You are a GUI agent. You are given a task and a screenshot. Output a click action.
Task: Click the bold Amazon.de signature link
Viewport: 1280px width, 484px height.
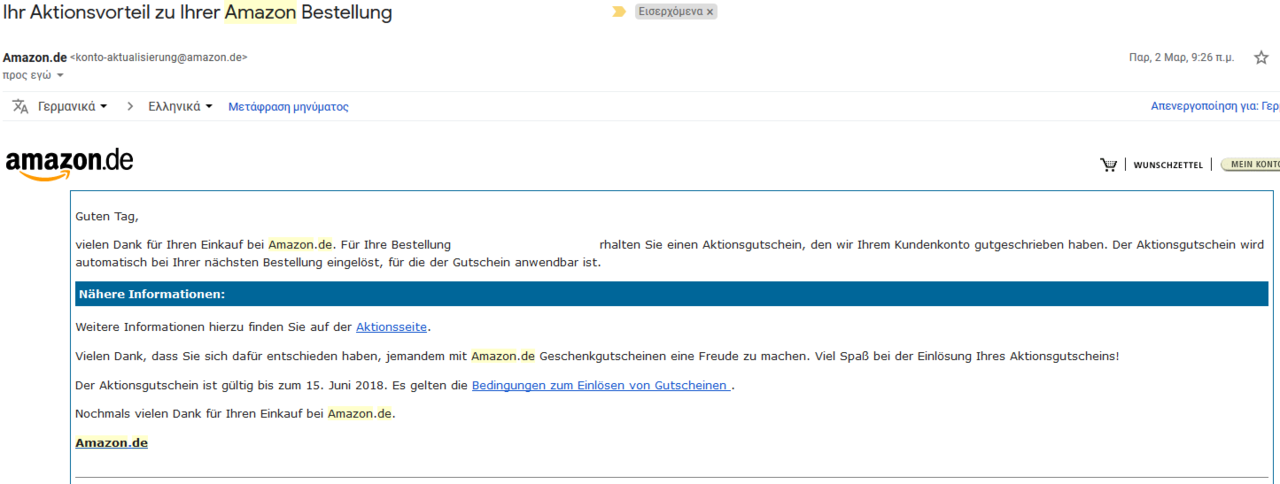[x=111, y=443]
